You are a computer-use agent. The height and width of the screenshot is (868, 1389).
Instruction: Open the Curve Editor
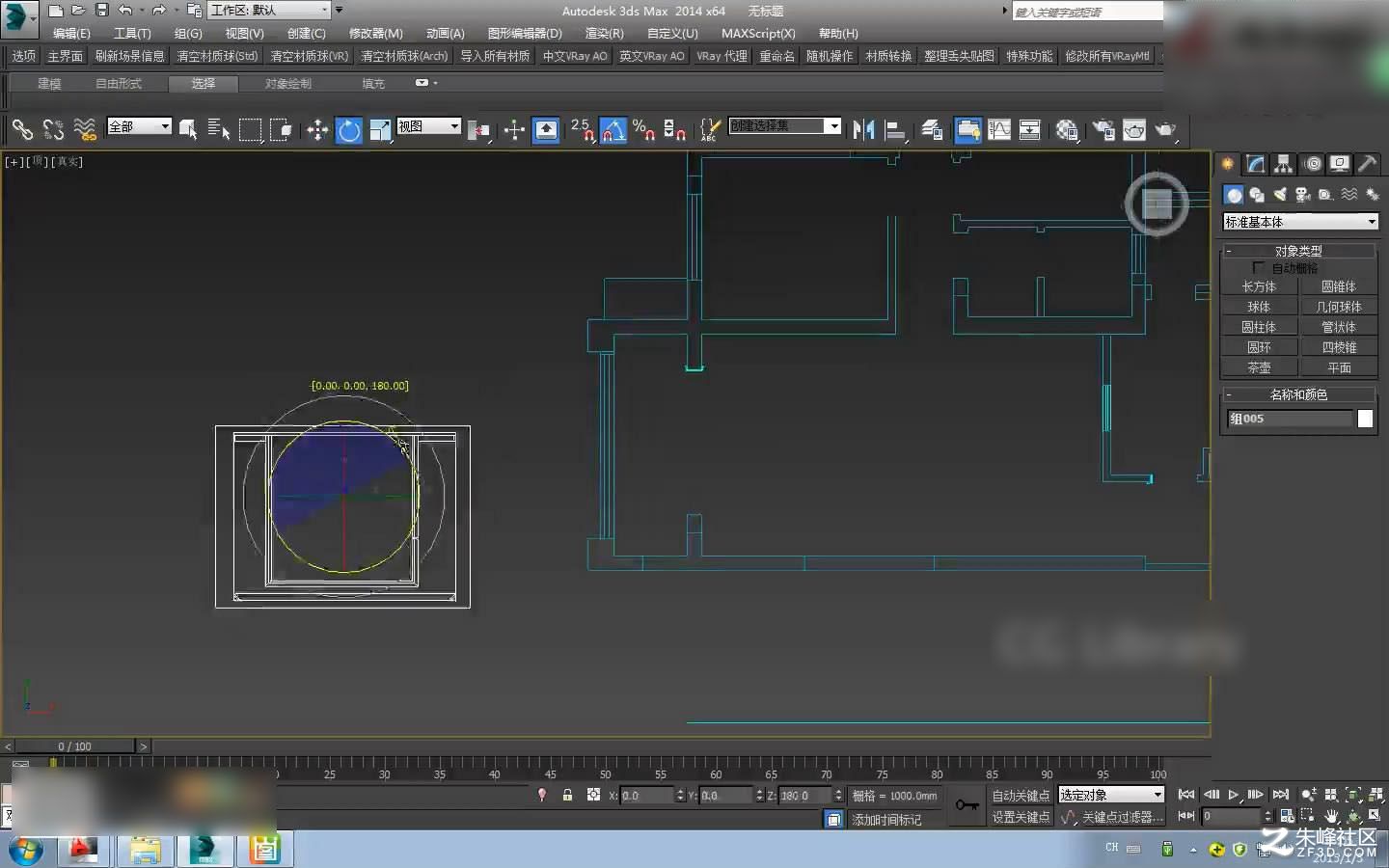coord(999,129)
